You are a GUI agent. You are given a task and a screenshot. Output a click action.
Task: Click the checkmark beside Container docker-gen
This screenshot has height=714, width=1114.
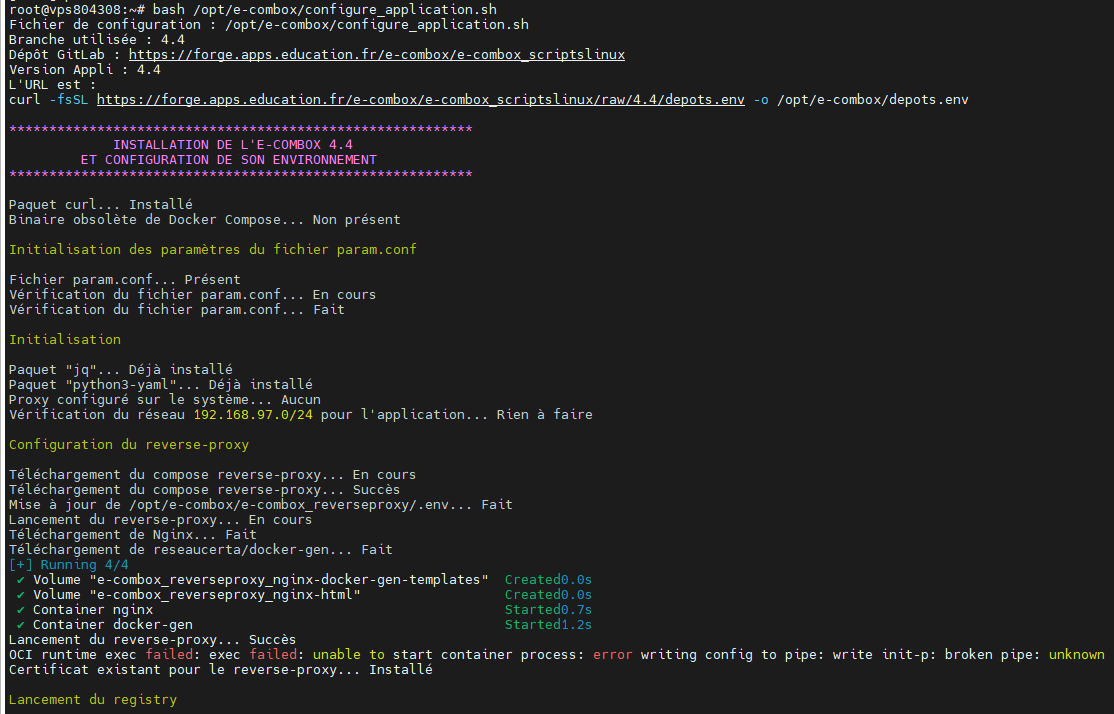(x=21, y=625)
